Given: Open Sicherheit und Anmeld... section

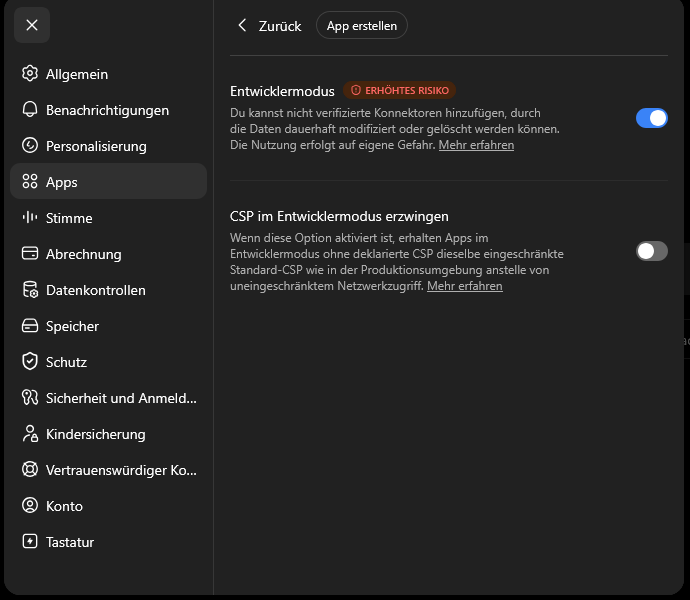Looking at the screenshot, I should coord(108,398).
